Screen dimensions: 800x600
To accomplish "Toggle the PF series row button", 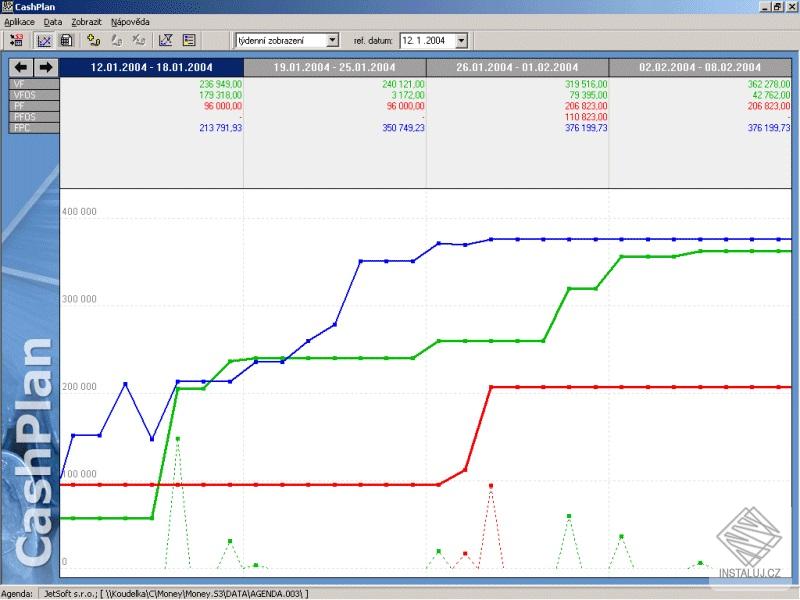I will click(34, 106).
